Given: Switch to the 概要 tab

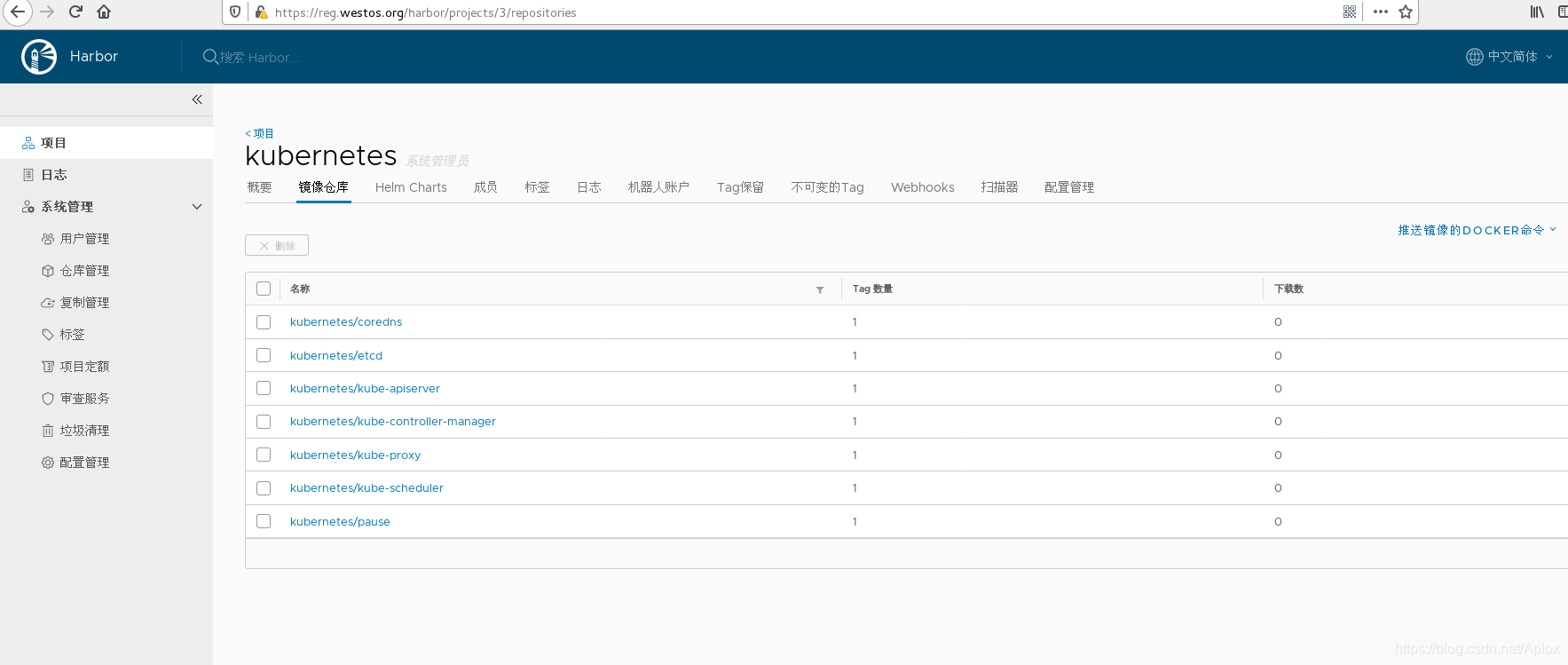Looking at the screenshot, I should point(259,187).
